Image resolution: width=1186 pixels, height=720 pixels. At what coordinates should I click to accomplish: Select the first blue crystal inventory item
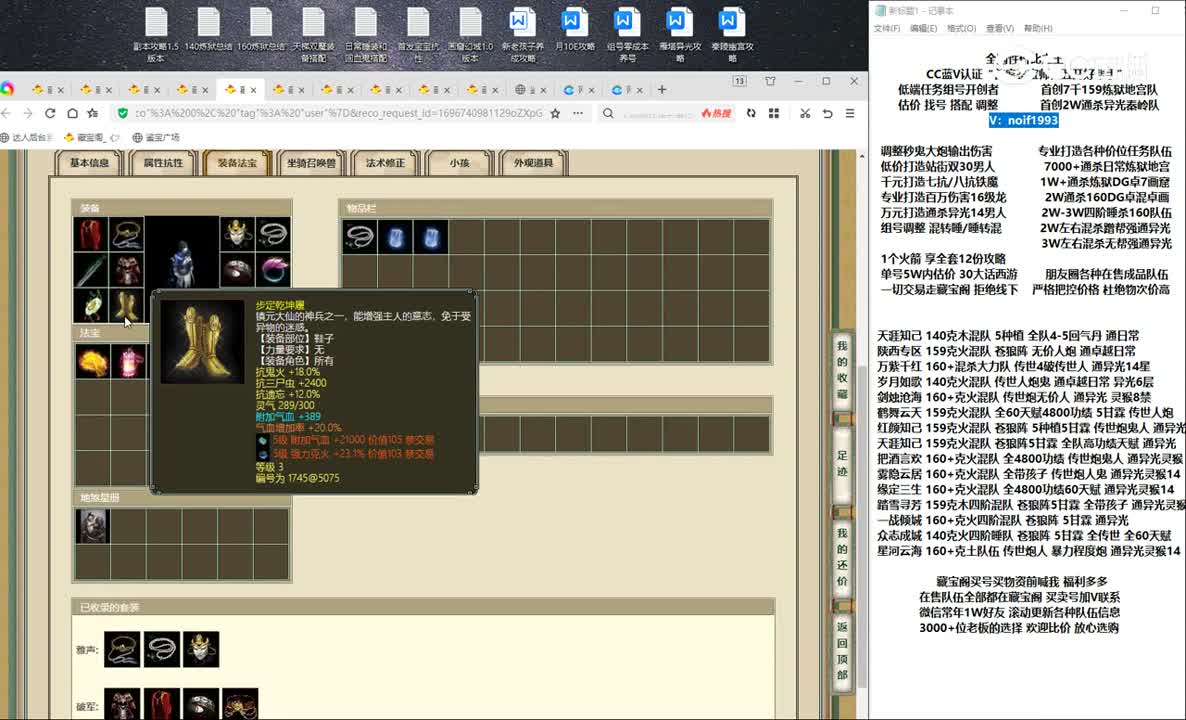395,237
